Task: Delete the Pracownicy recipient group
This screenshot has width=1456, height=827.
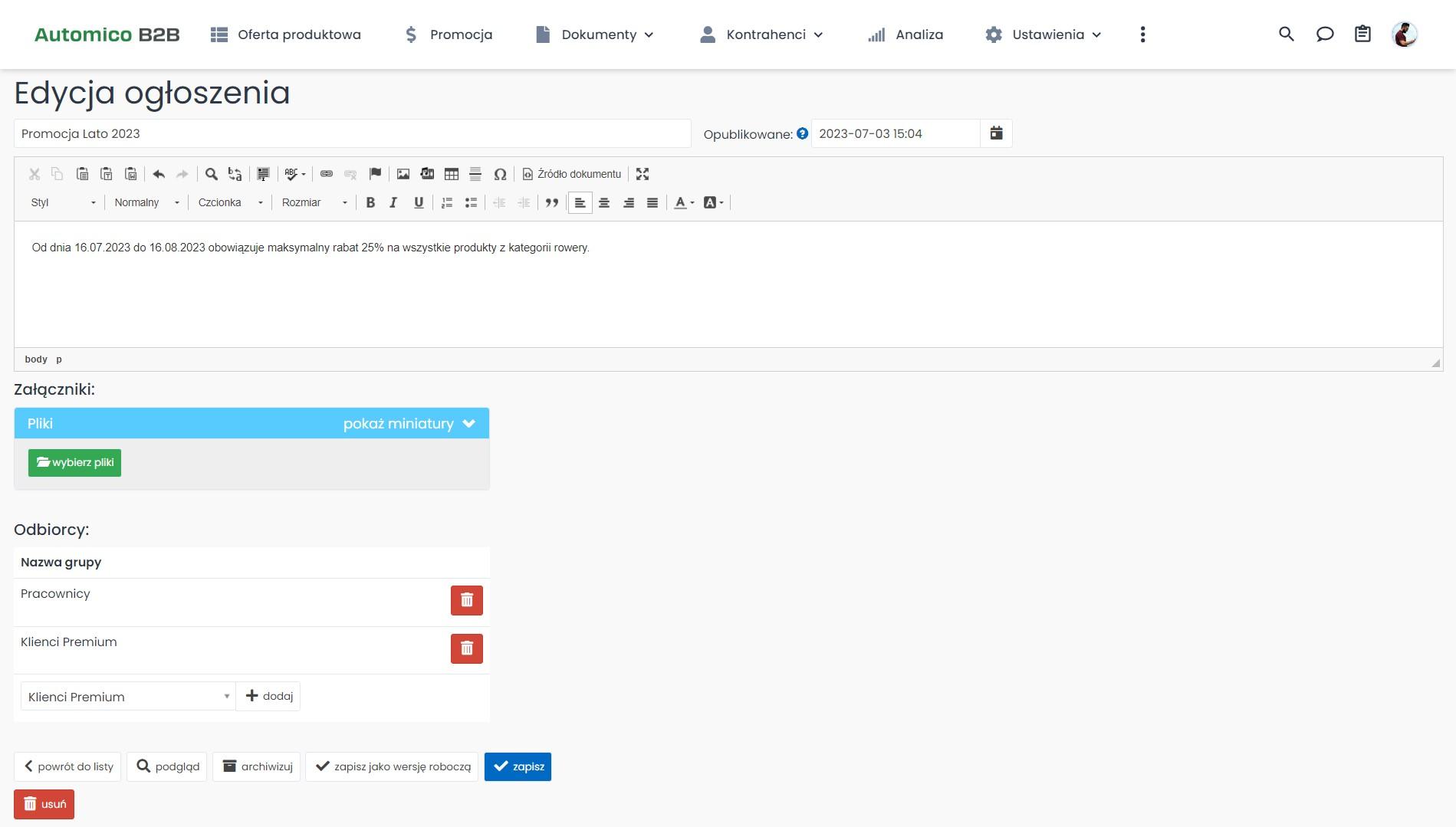Action: point(466,600)
